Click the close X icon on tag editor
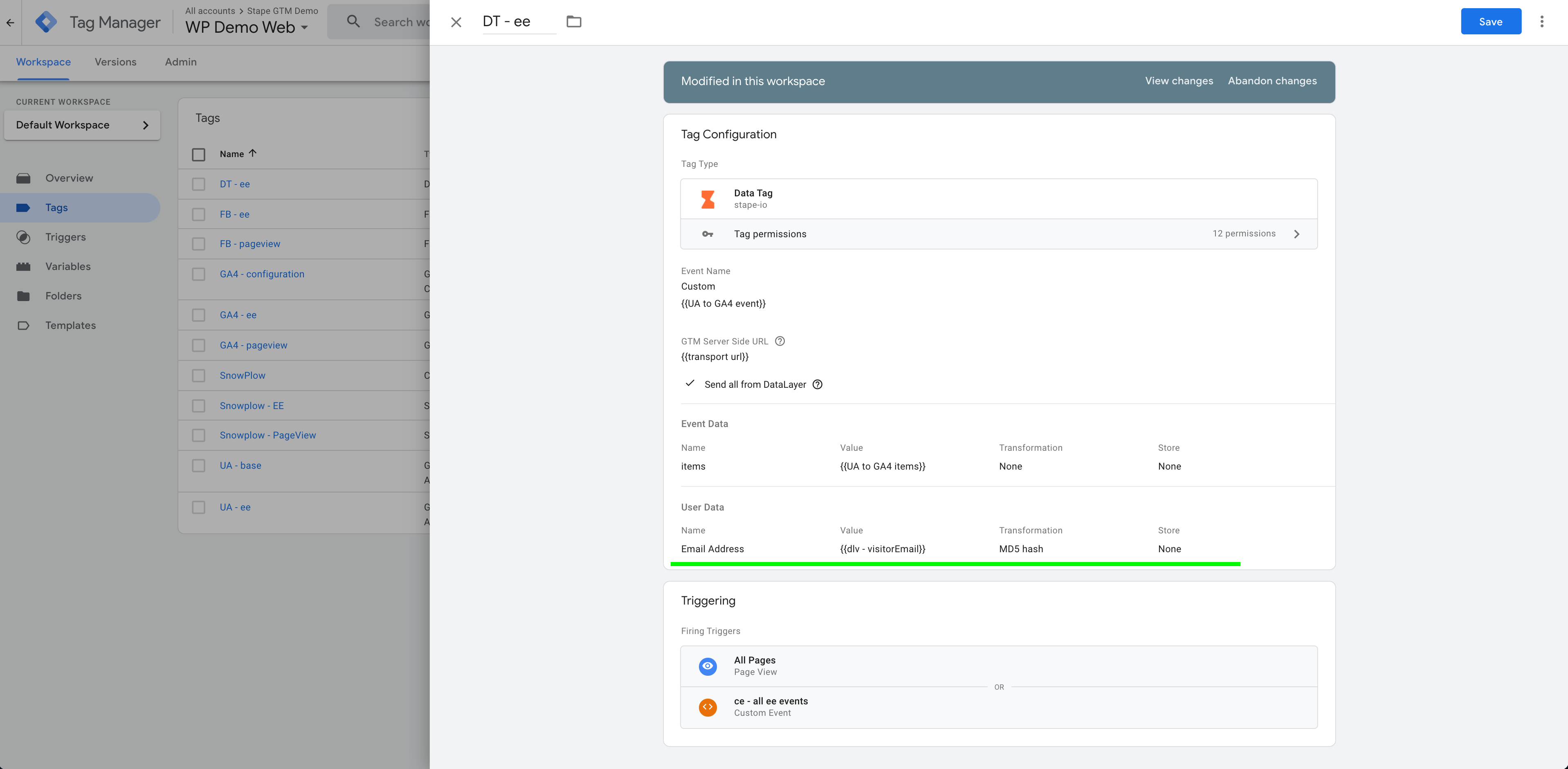The width and height of the screenshot is (1568, 769). pos(455,21)
